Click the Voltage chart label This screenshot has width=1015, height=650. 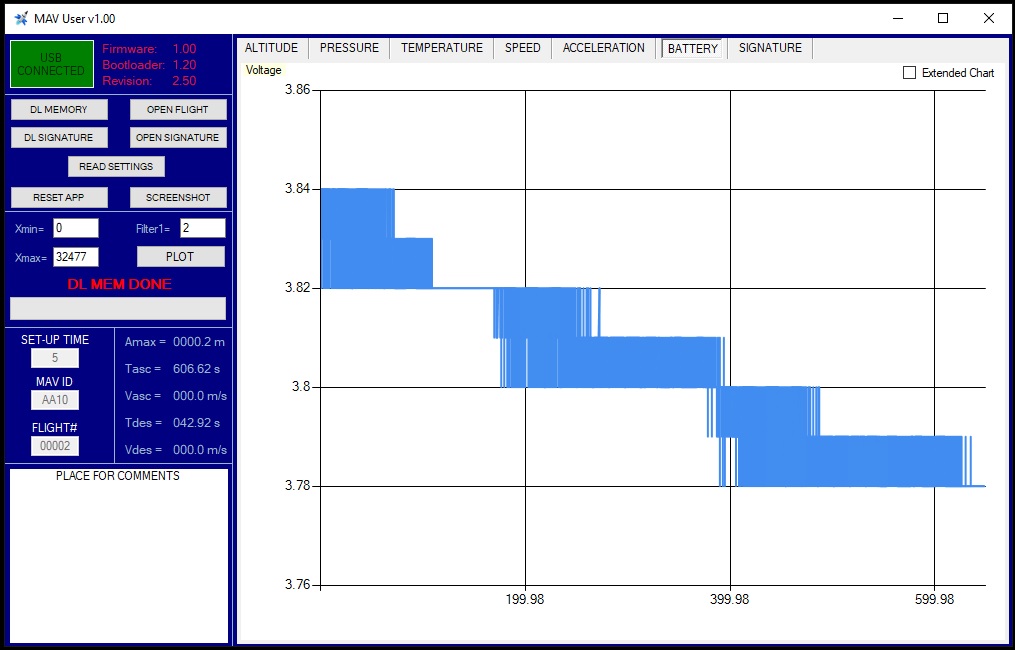263,70
